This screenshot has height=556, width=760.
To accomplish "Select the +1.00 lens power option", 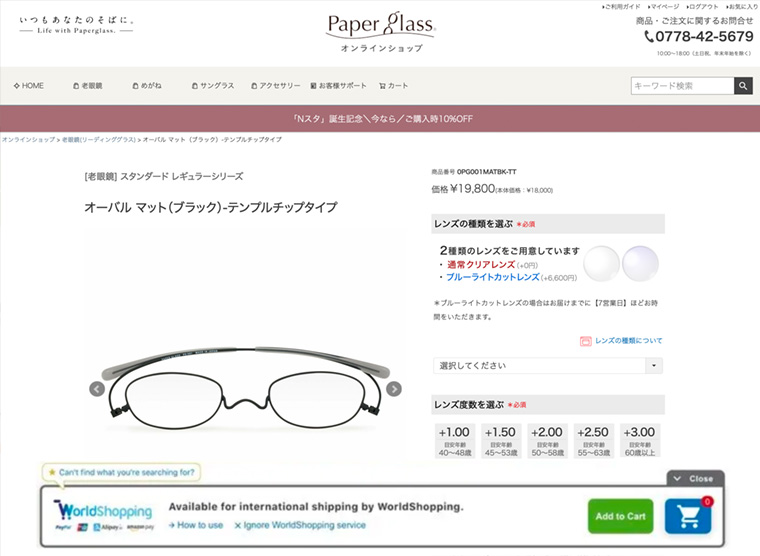I will click(454, 441).
